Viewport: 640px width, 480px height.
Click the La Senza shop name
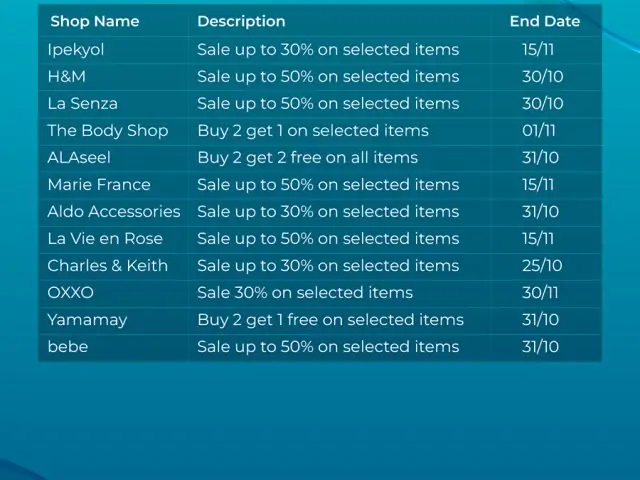(82, 104)
